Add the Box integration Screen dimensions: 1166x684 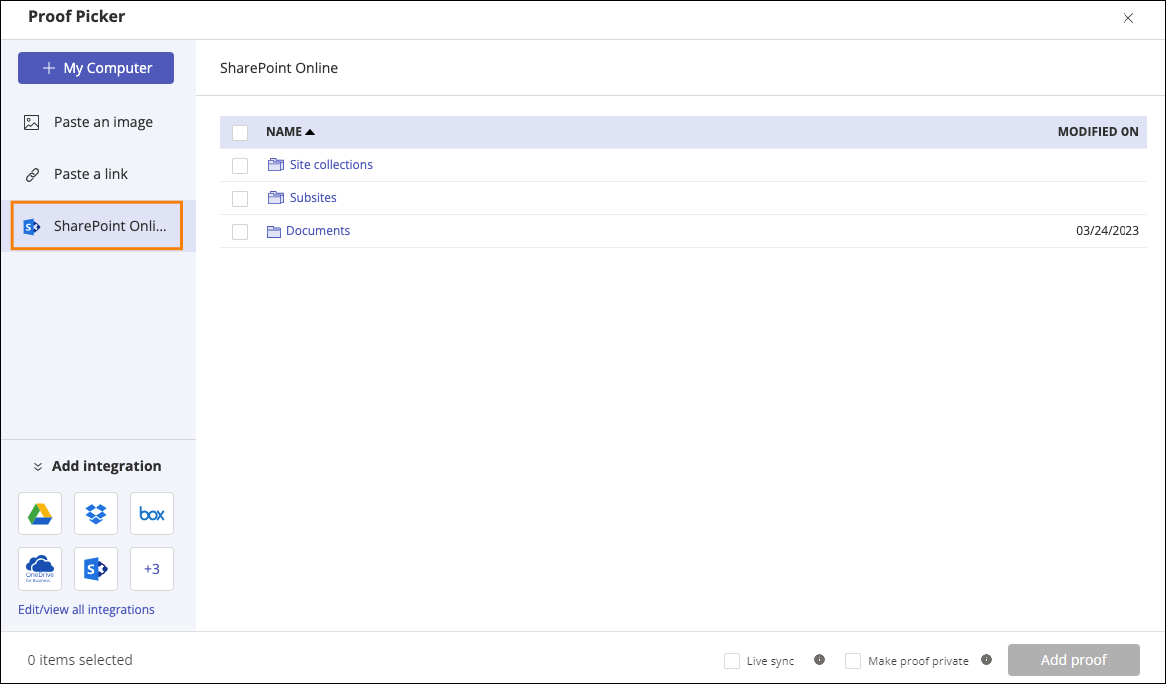tap(152, 514)
